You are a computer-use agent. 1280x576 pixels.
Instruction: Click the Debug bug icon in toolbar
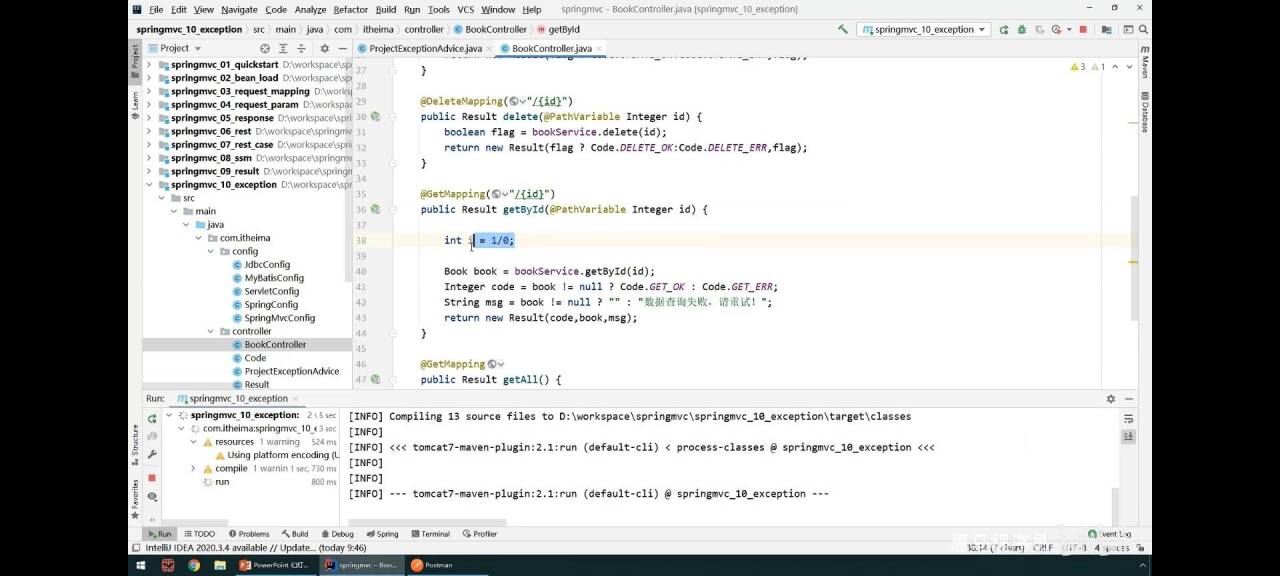coord(1024,30)
